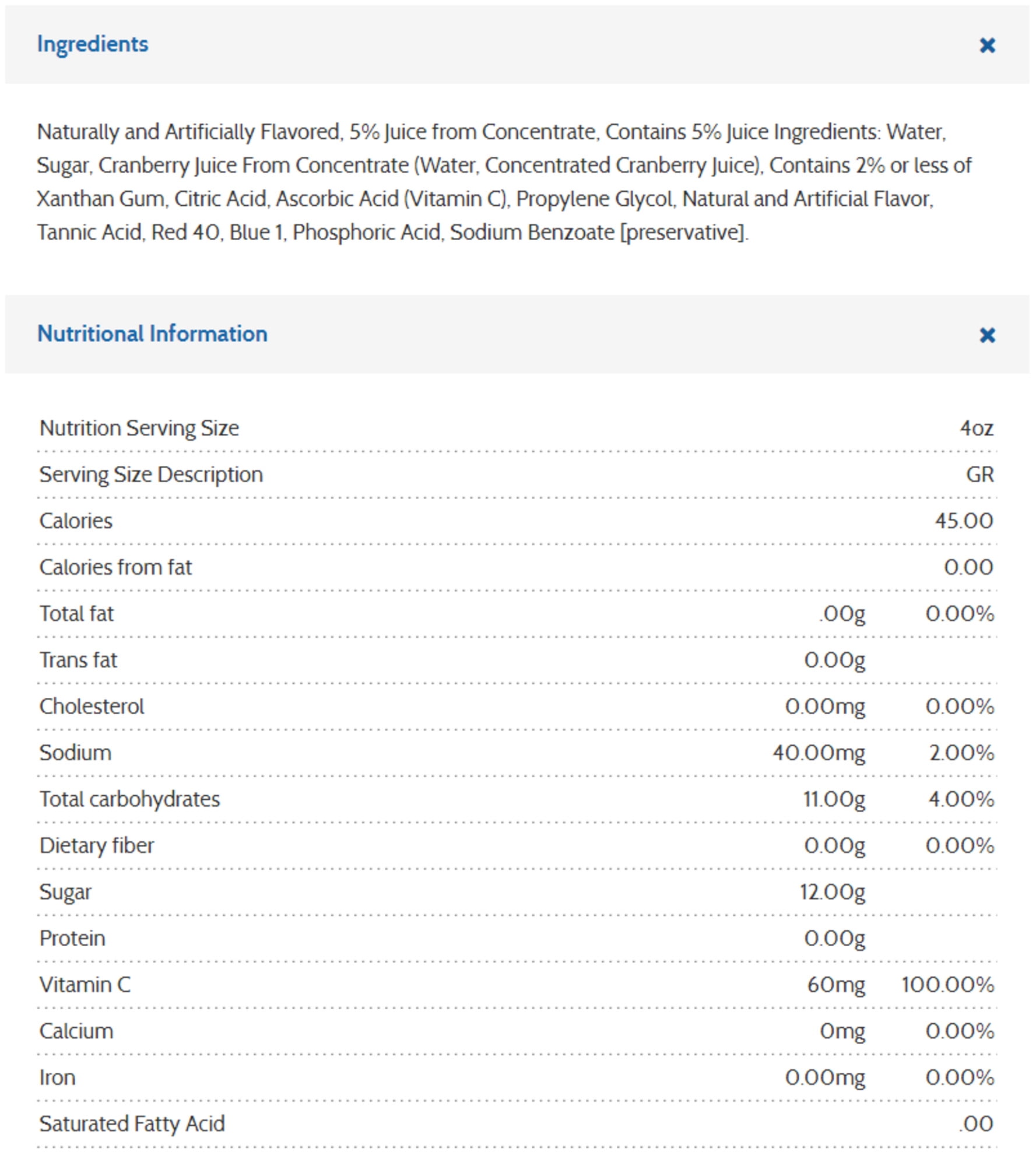Screen dimensions: 1036x1166
Task: Click the Vitamin C 100.00% daily value
Action: [947, 985]
